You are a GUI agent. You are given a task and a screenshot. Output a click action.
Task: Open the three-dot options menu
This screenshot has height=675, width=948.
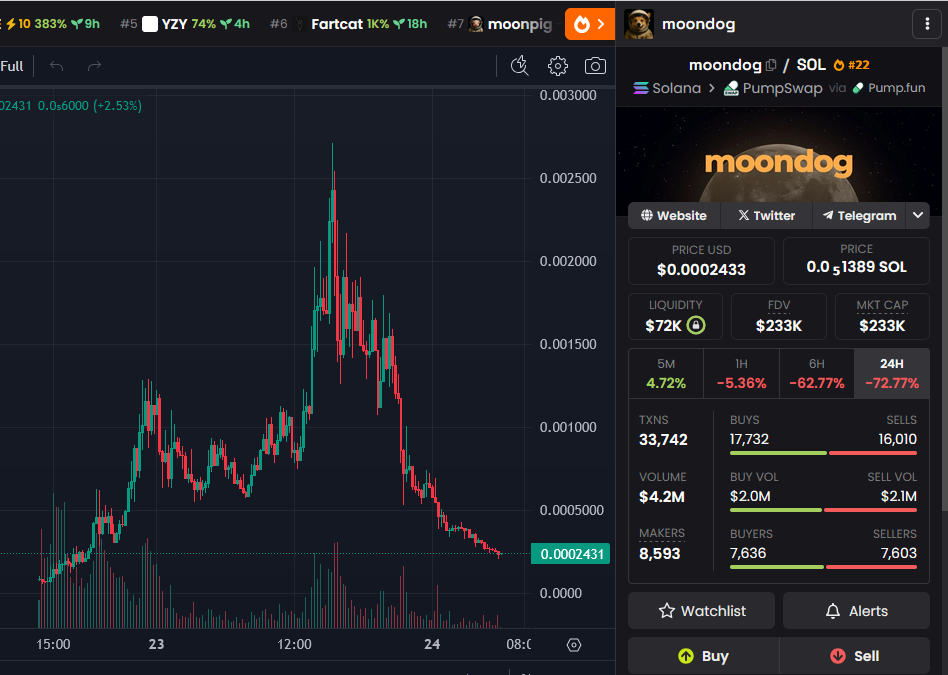click(927, 24)
